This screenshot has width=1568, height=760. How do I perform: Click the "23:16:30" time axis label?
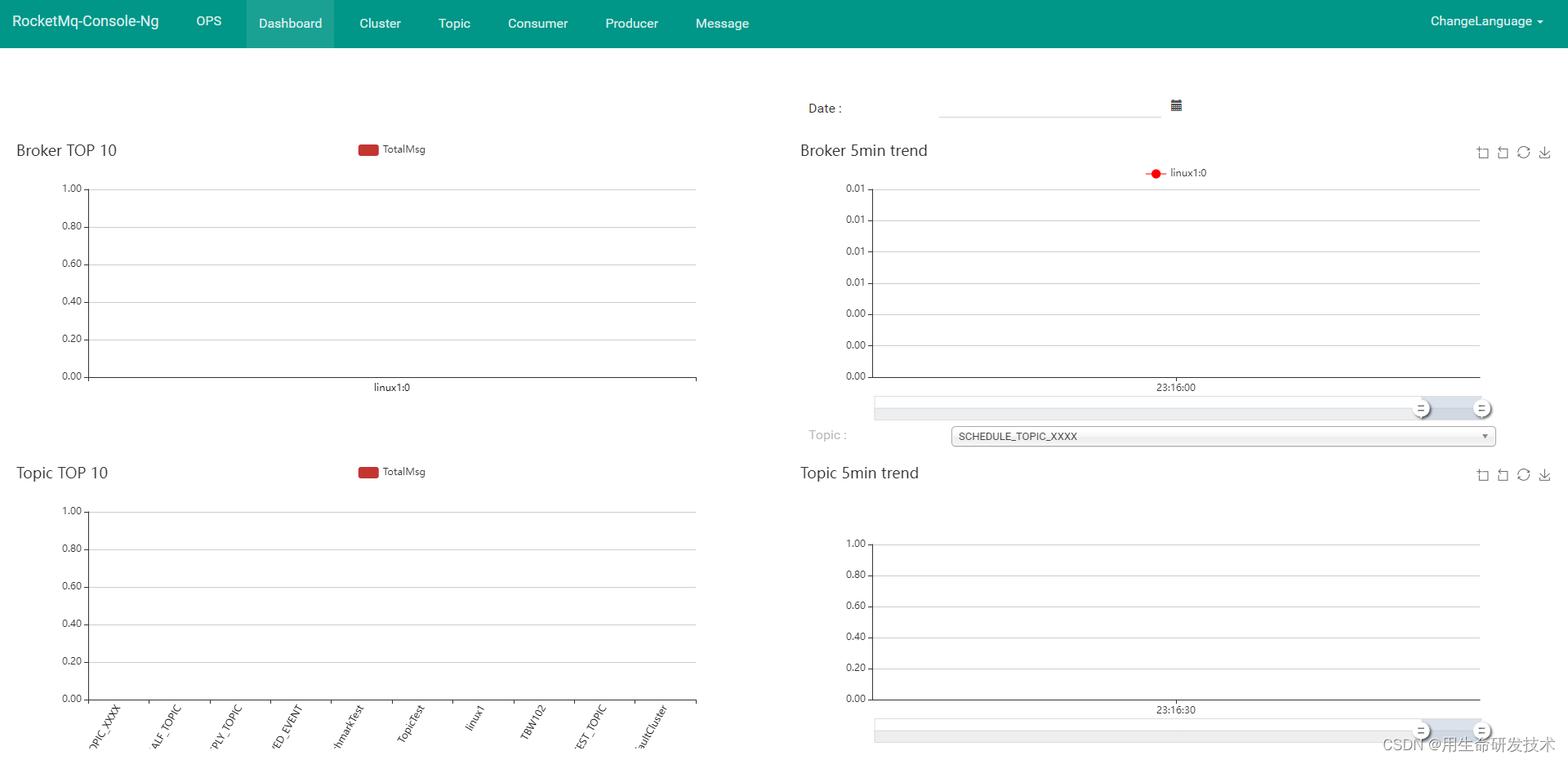coord(1176,710)
